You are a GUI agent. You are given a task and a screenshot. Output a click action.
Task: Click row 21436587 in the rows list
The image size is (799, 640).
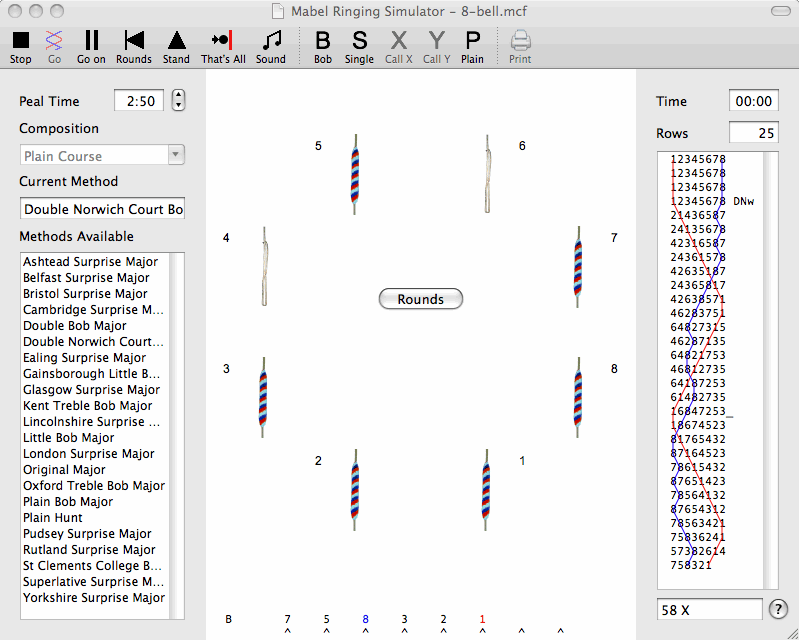[698, 215]
